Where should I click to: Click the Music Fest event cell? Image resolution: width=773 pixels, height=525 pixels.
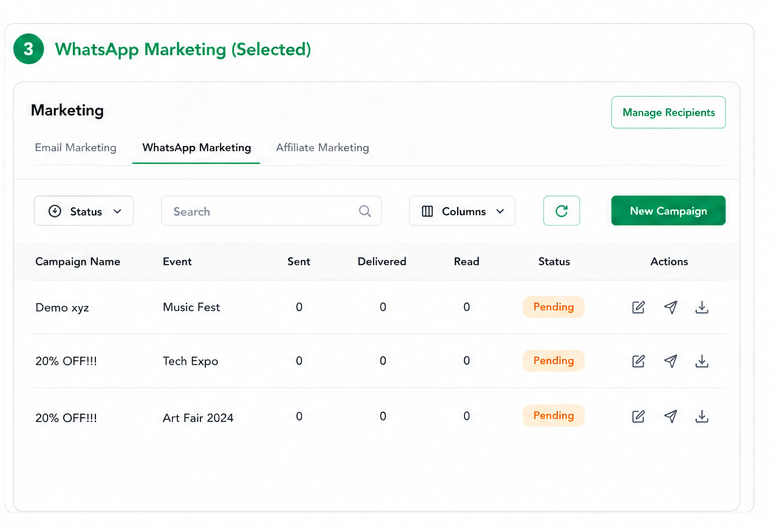pos(191,307)
